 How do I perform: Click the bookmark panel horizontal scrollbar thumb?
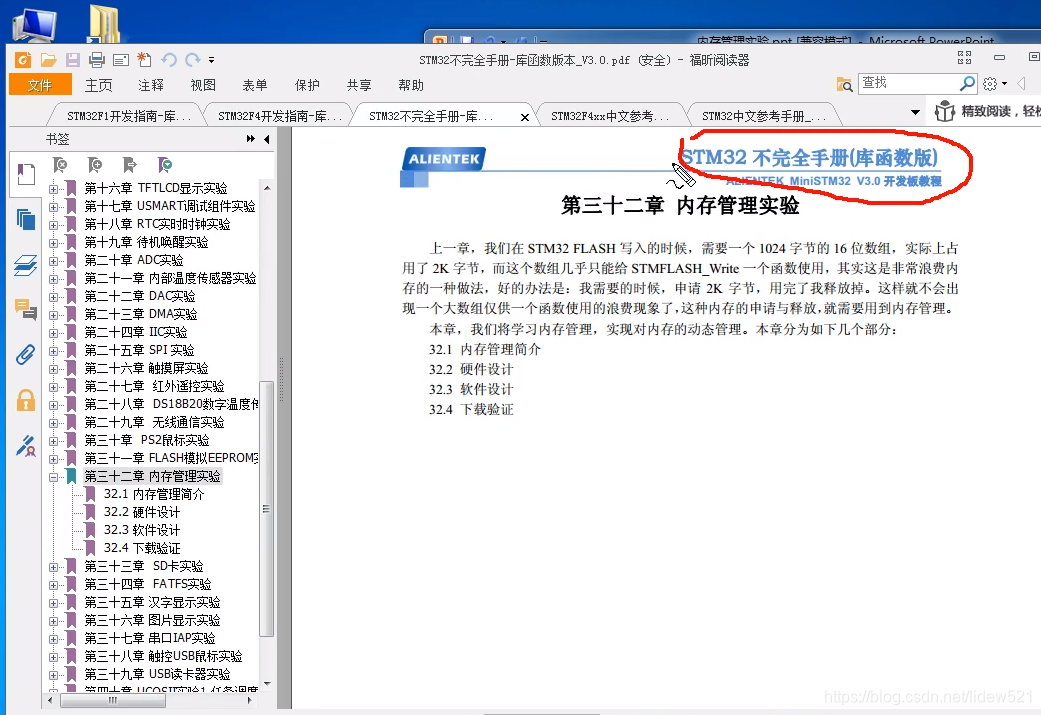pos(113,700)
